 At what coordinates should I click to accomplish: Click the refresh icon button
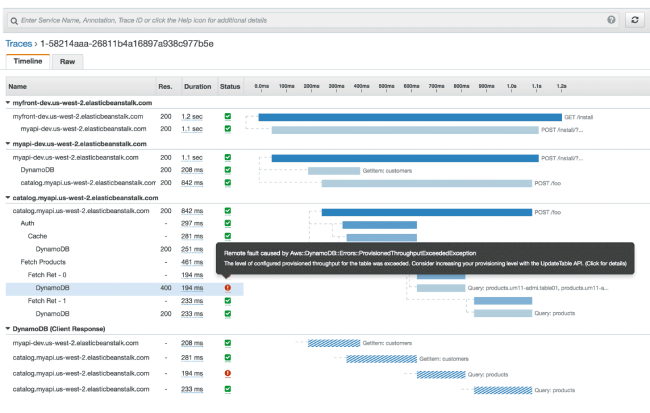coord(634,20)
